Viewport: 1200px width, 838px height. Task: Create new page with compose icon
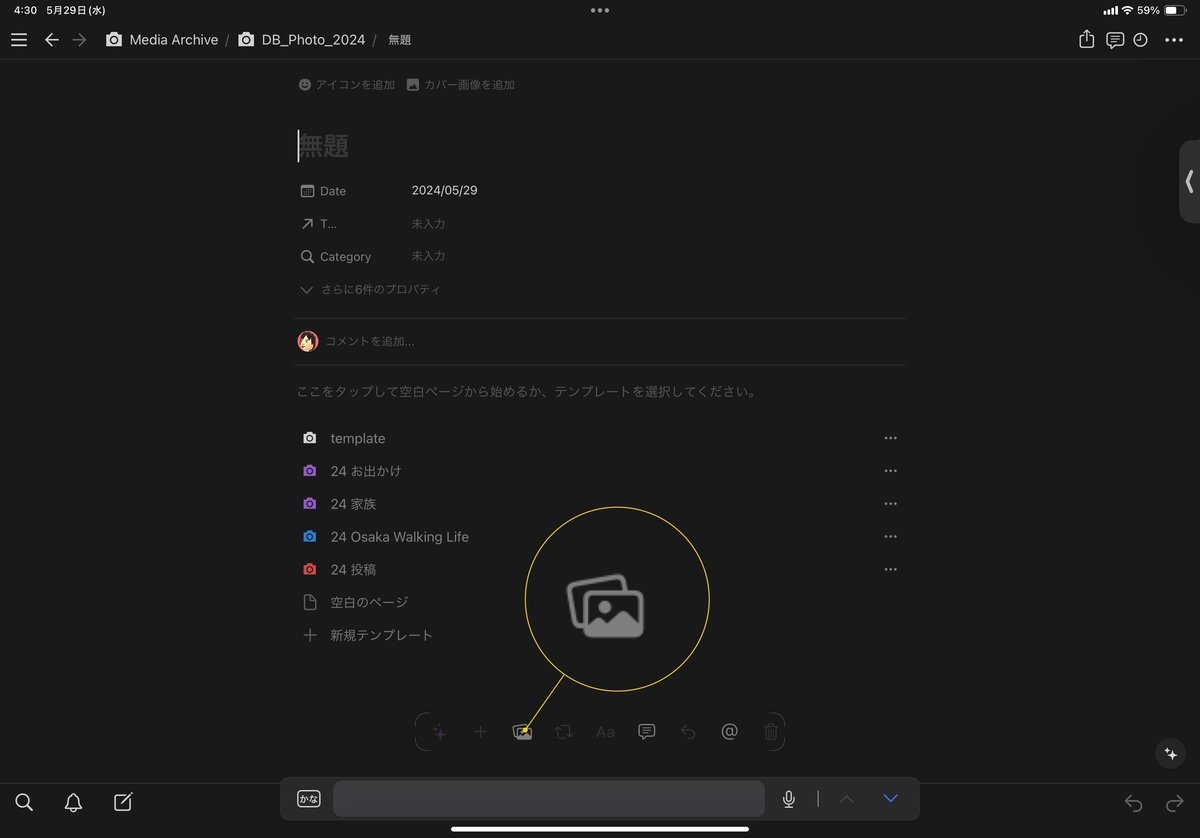tap(123, 802)
